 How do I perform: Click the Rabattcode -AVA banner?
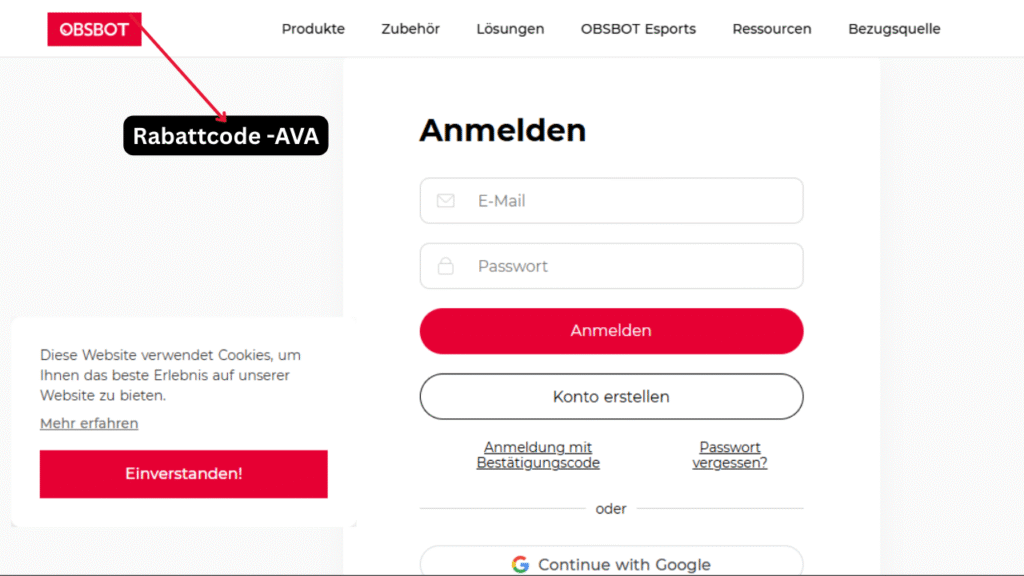pyautogui.click(x=225, y=135)
